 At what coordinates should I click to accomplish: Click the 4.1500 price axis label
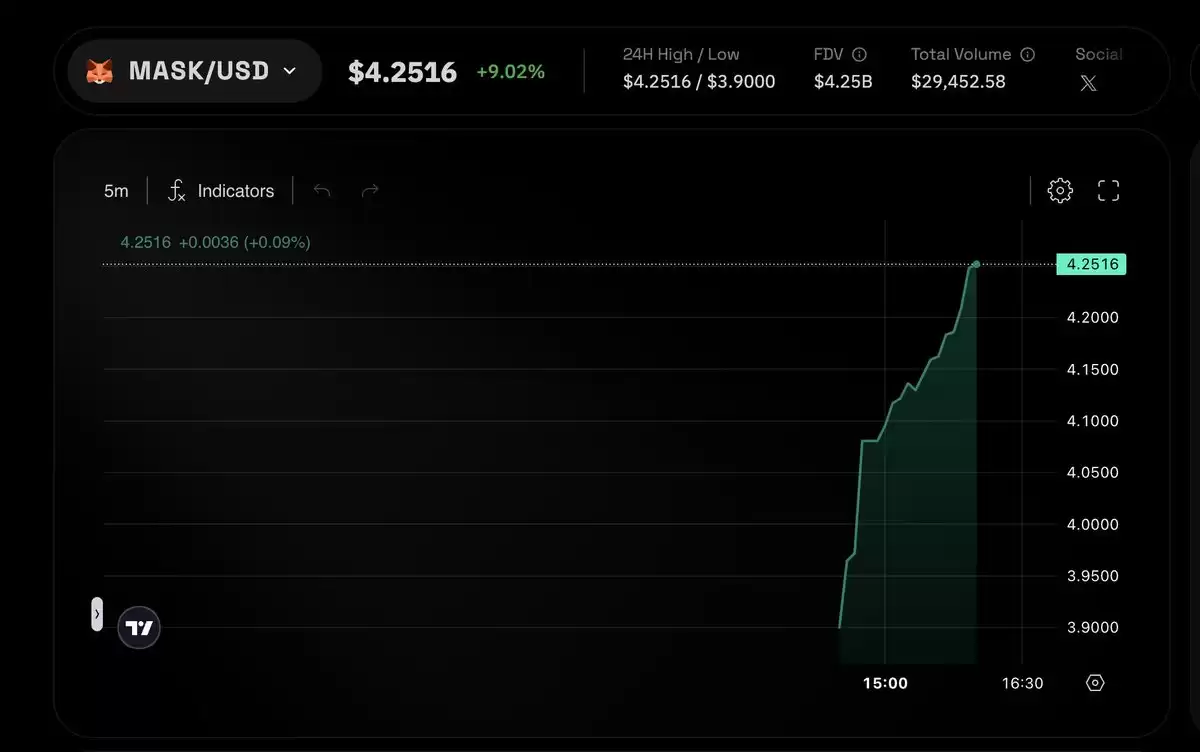click(1092, 370)
